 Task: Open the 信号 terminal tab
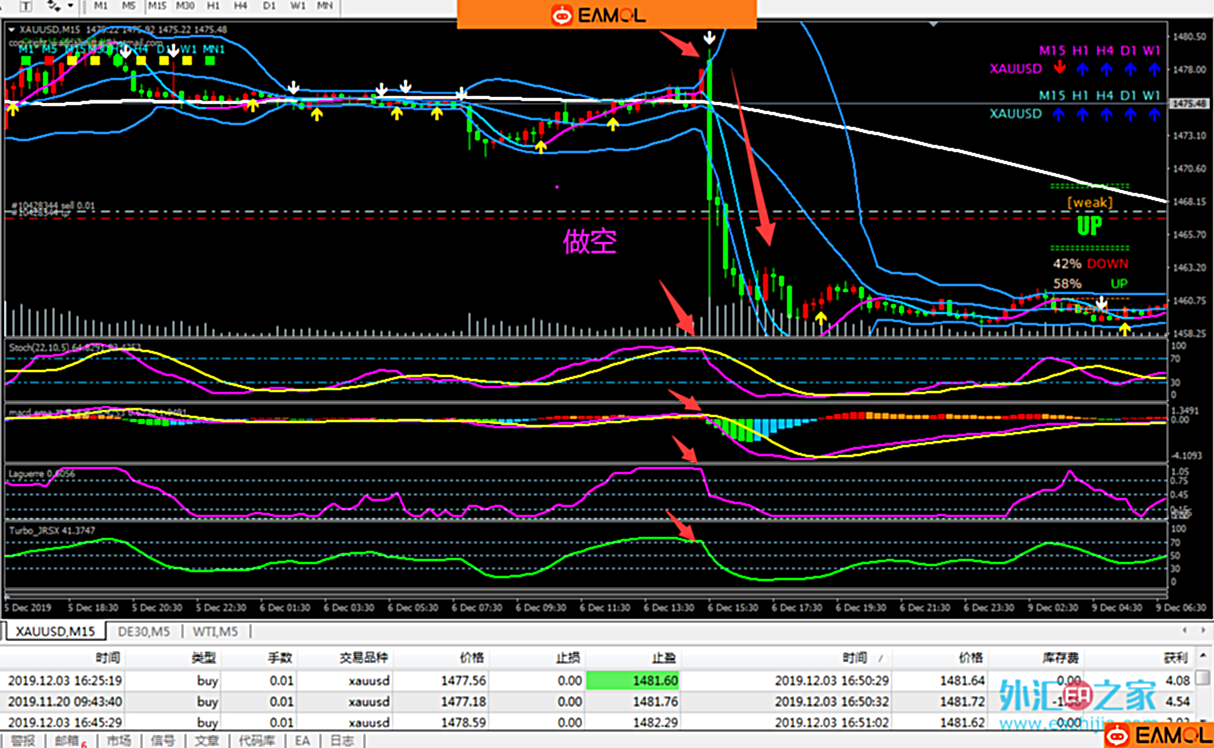[162, 741]
